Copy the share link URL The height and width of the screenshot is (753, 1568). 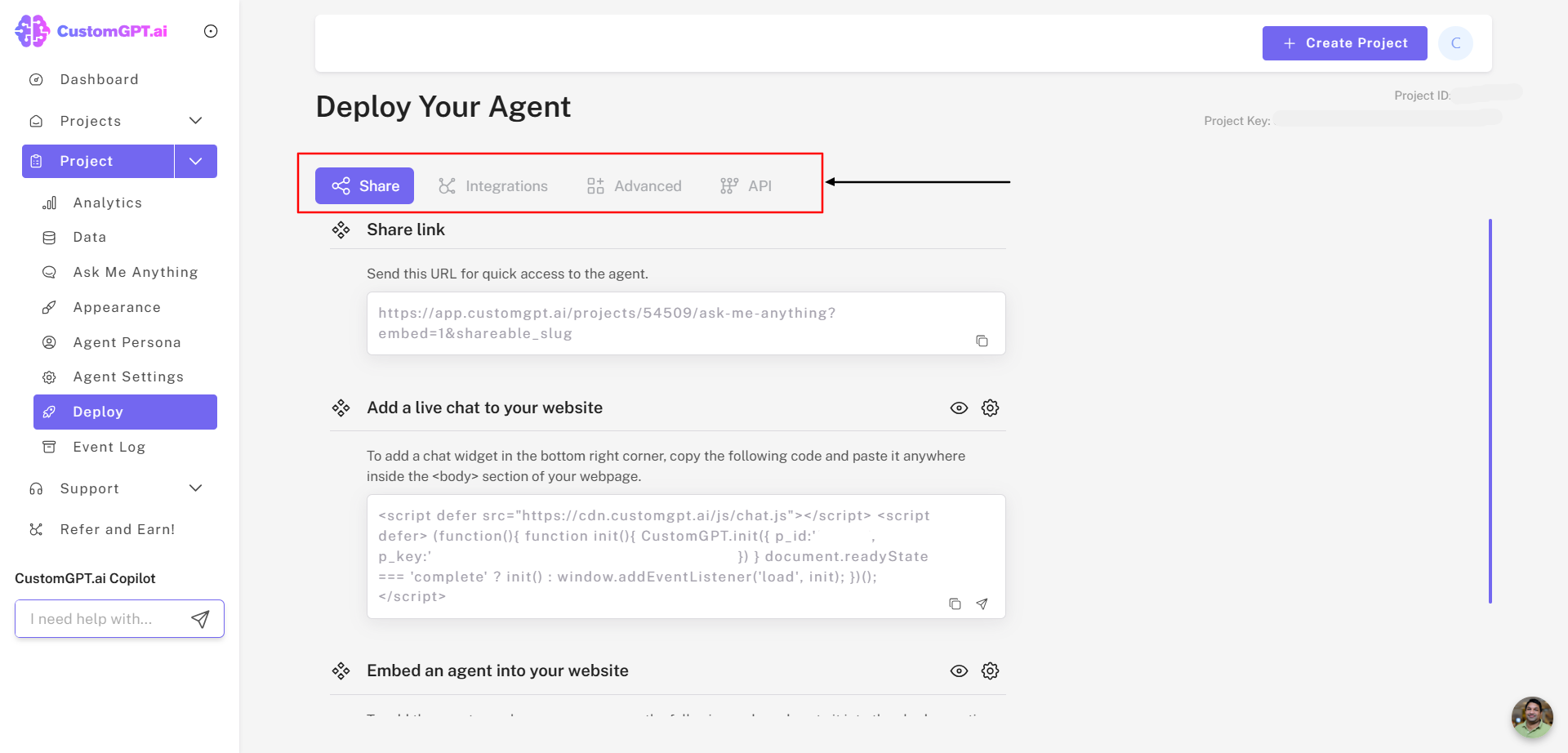tap(982, 341)
